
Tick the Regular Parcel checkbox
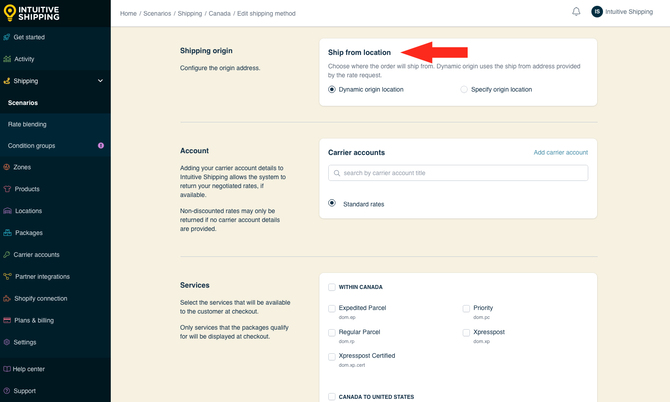(332, 332)
